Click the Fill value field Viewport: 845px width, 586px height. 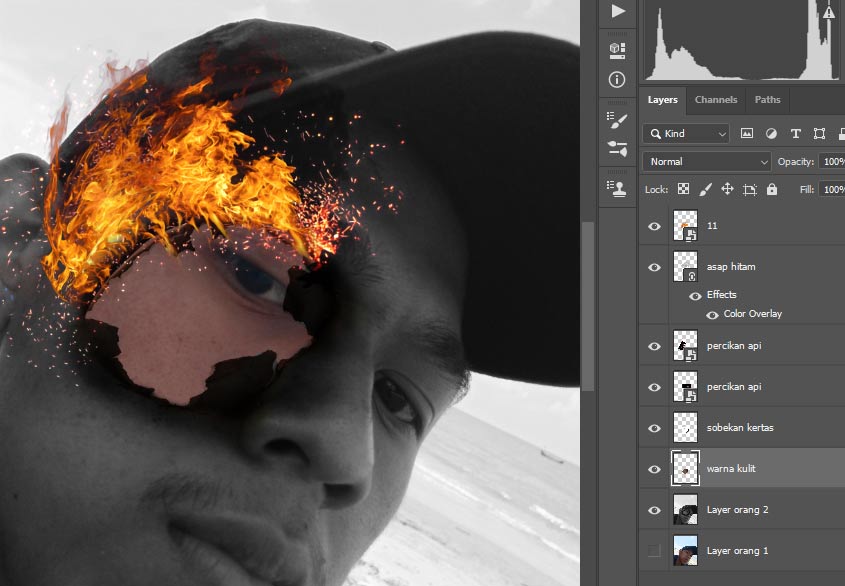[x=832, y=189]
